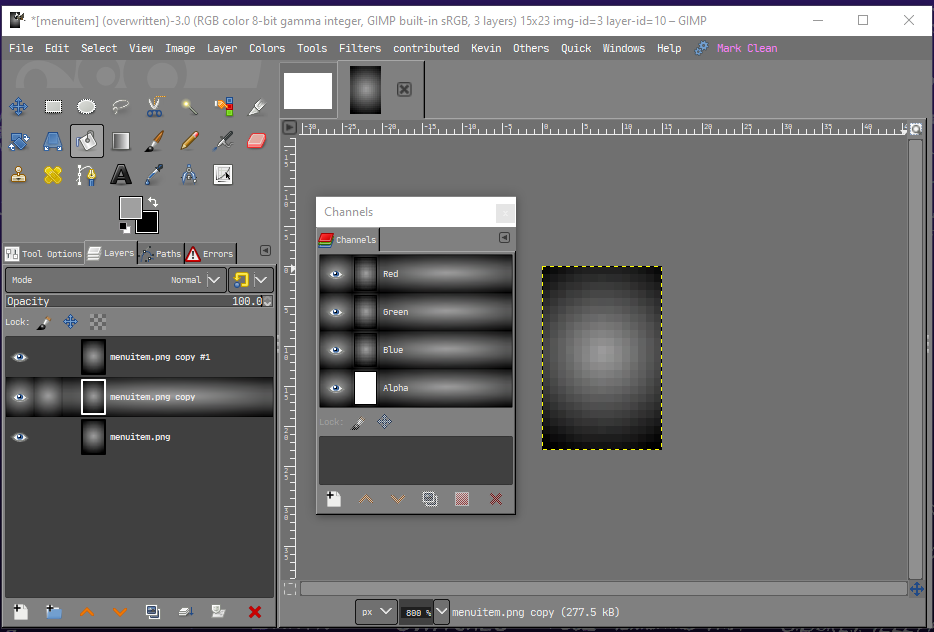Click the Color Picker eyedropper tool
Image resolution: width=934 pixels, height=632 pixels.
[x=155, y=175]
